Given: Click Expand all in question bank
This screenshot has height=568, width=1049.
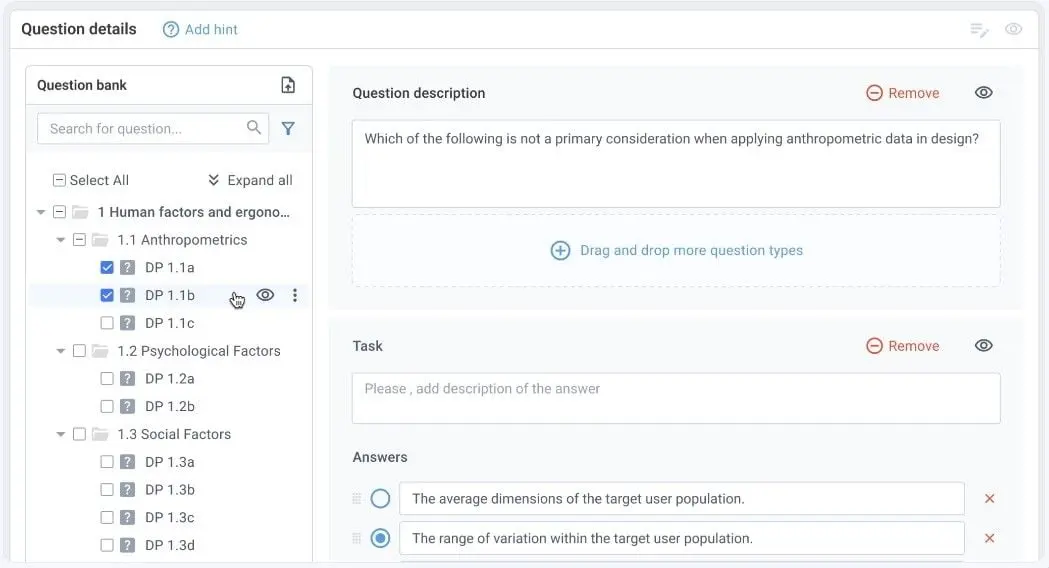Looking at the screenshot, I should pos(250,180).
